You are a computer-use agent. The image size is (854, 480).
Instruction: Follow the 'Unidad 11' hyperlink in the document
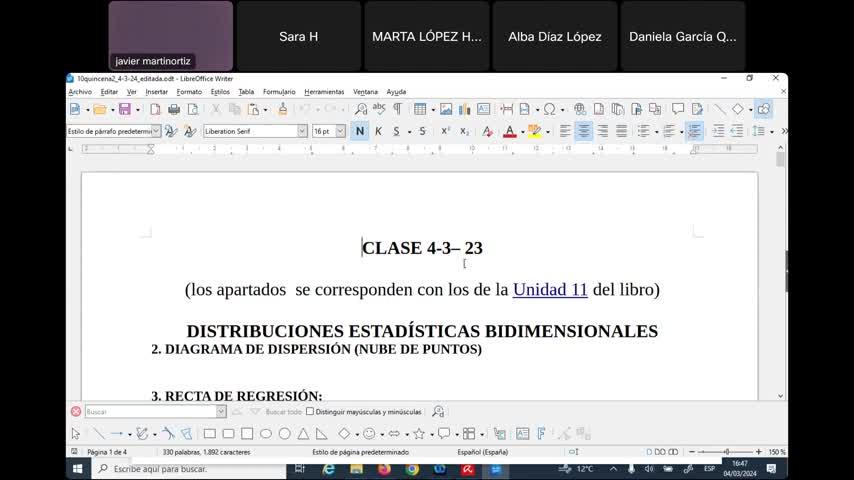[x=549, y=290]
